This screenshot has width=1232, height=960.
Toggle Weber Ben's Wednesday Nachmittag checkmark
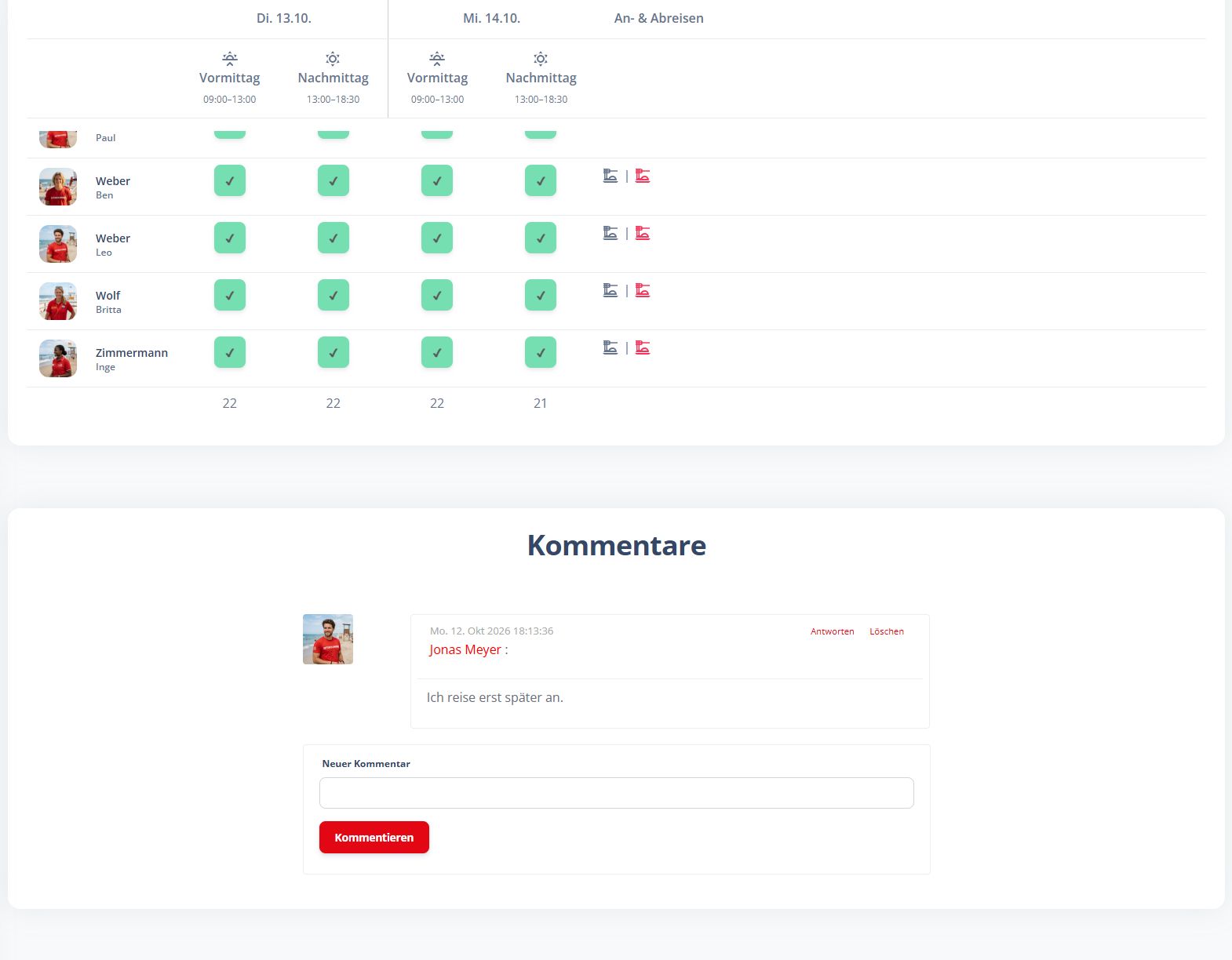541,180
